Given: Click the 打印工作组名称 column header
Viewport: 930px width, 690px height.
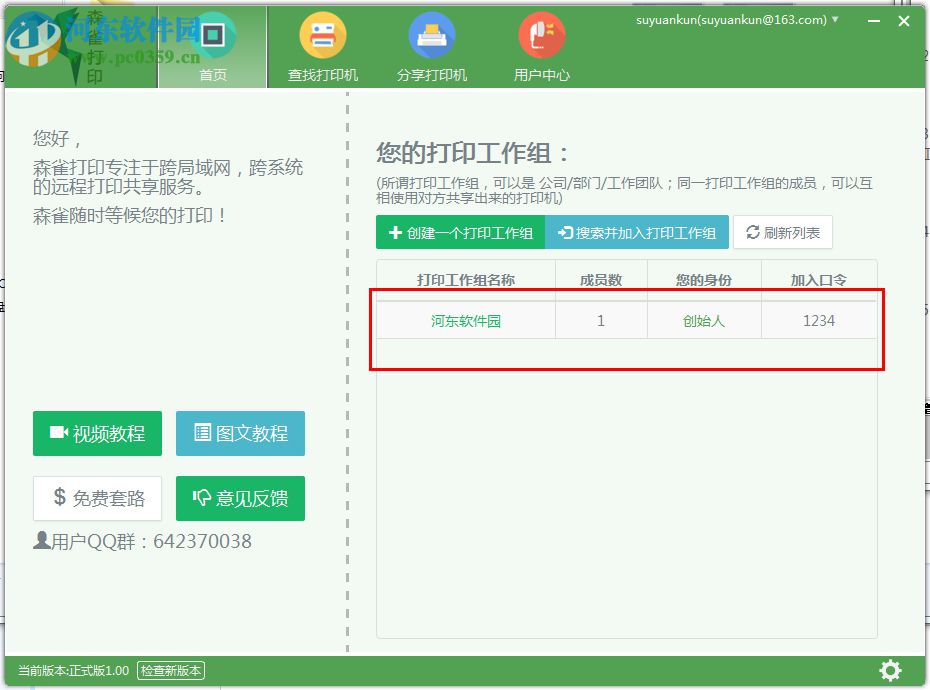Looking at the screenshot, I should click(x=466, y=279).
